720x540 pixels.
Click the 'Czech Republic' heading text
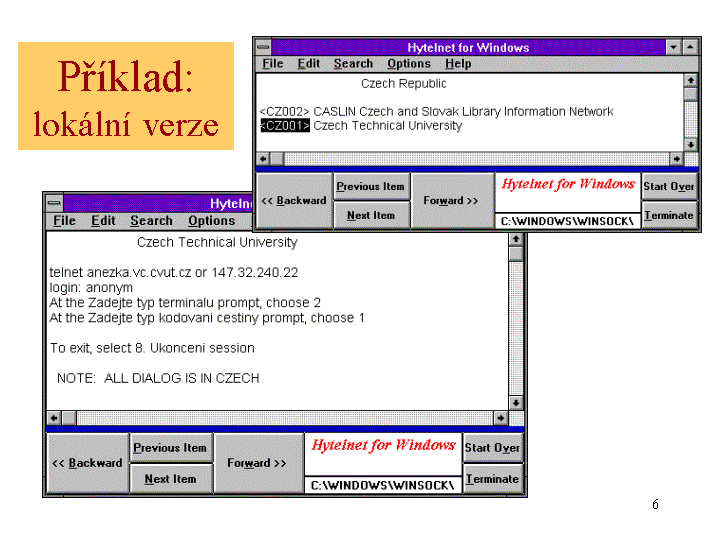click(403, 84)
